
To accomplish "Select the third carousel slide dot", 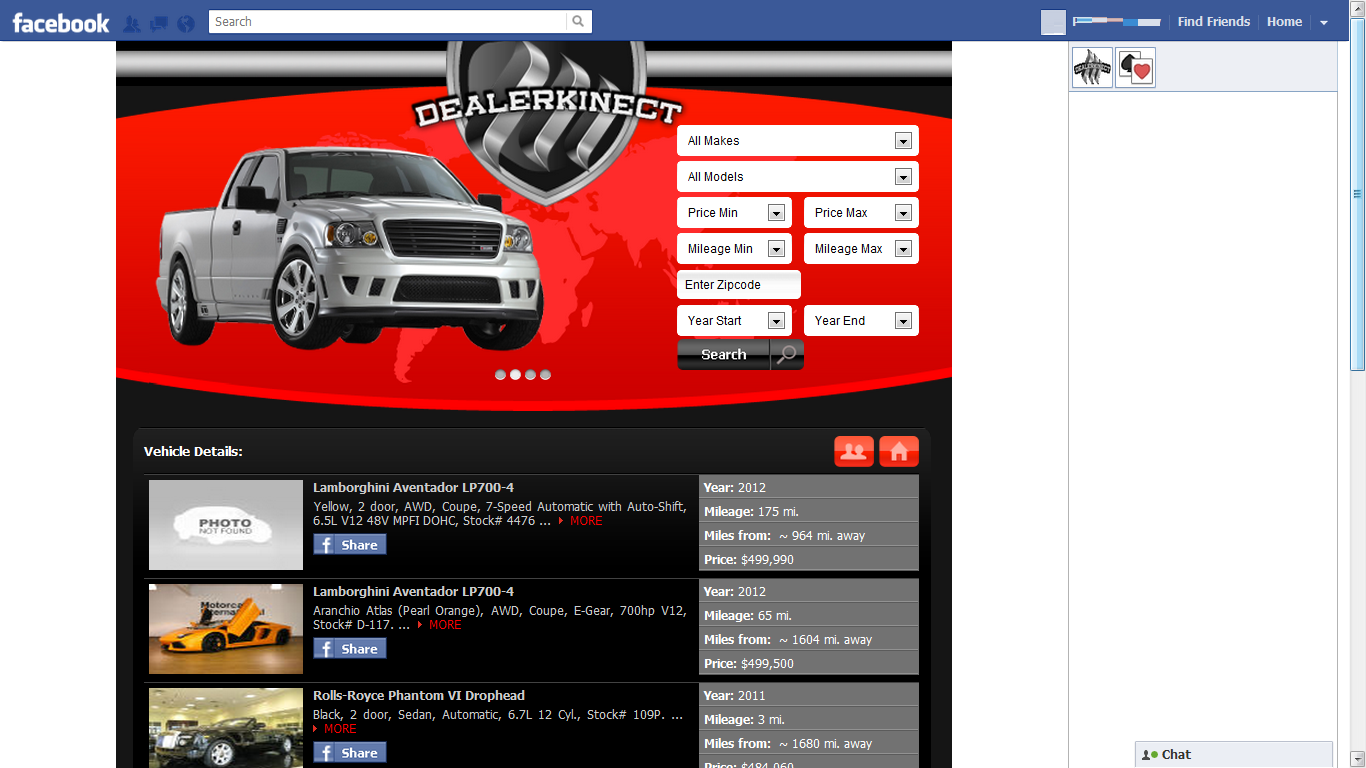I will pyautogui.click(x=530, y=375).
